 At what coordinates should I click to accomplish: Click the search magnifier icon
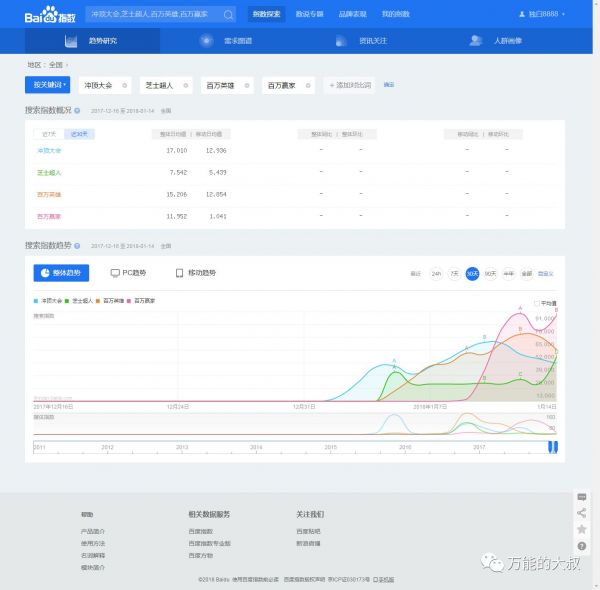(228, 15)
